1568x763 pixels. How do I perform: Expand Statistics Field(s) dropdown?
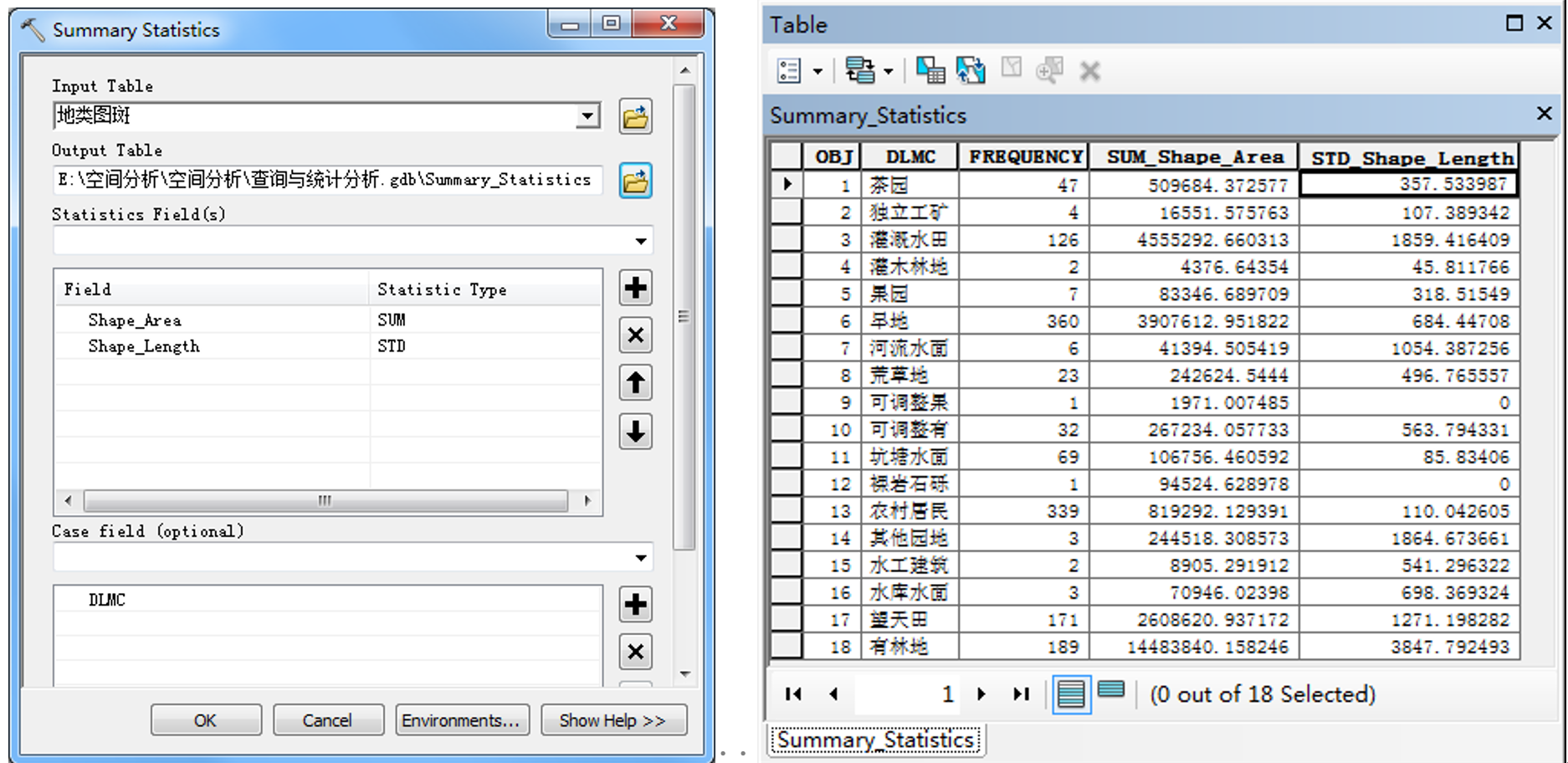pos(641,241)
